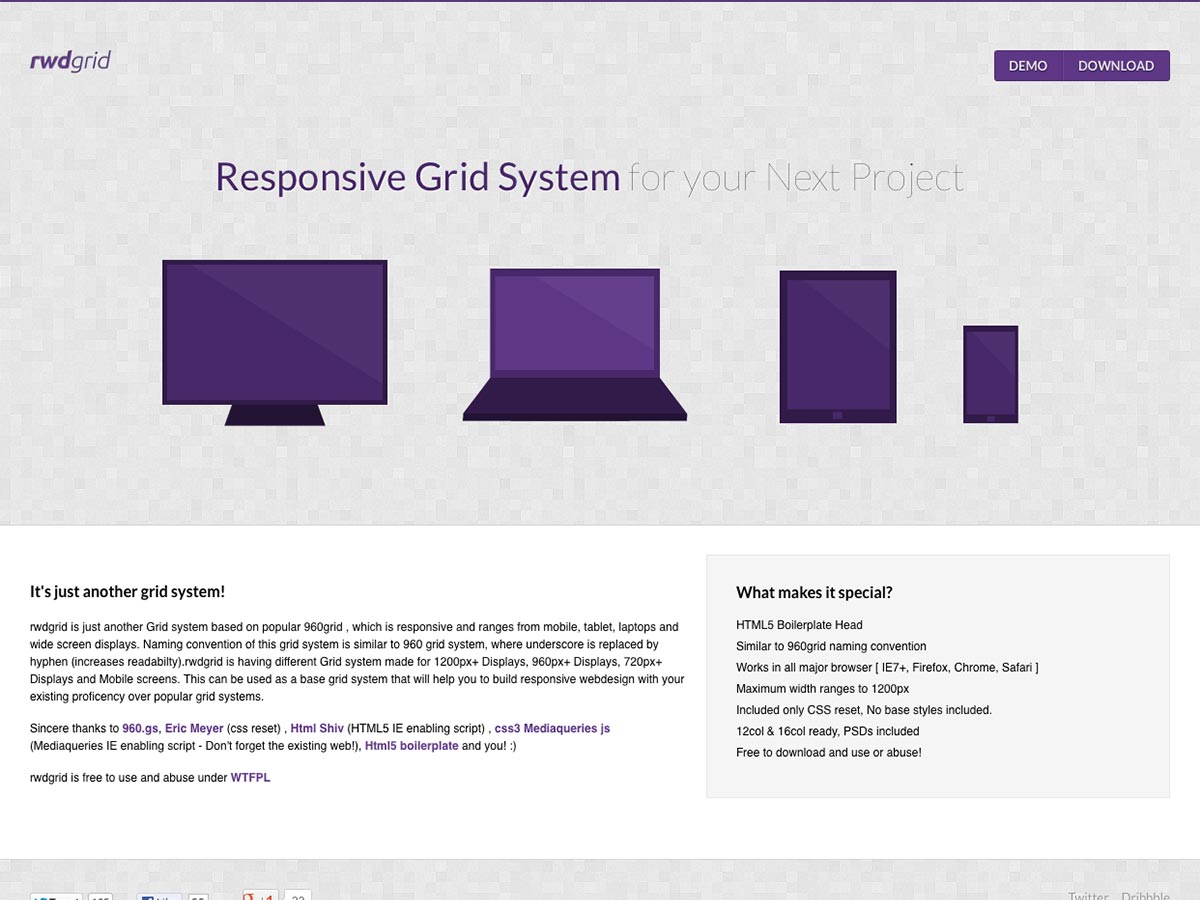This screenshot has height=900, width=1200.
Task: Follow the Eric Meyer link
Action: click(194, 729)
